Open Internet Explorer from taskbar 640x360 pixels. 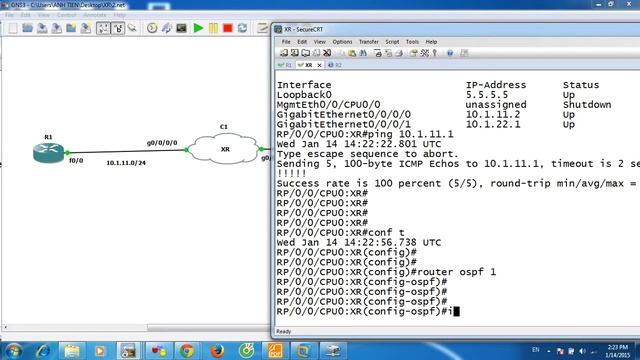pyautogui.click(x=43, y=351)
